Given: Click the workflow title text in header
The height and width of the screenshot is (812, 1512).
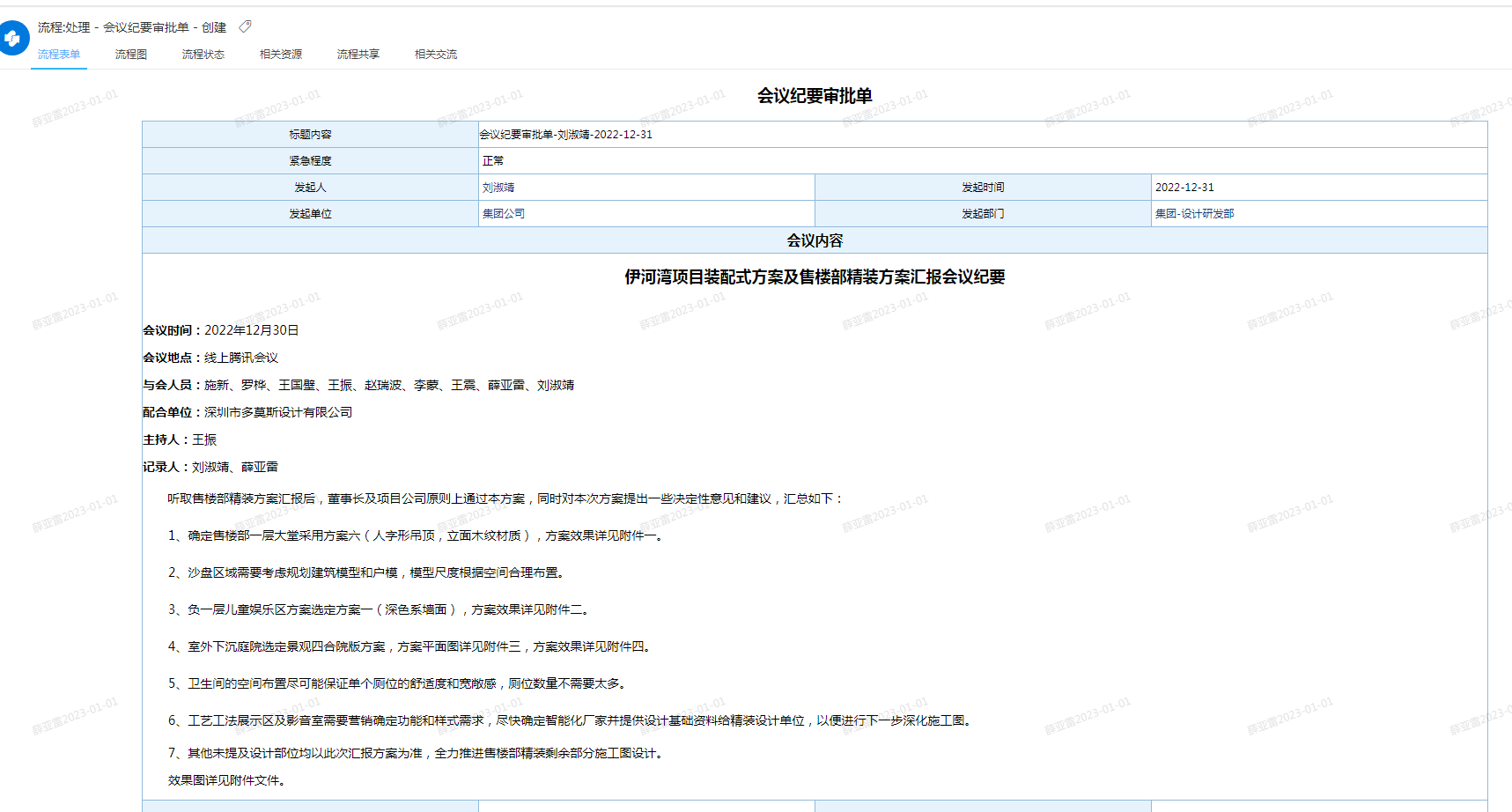Looking at the screenshot, I should coord(132,27).
